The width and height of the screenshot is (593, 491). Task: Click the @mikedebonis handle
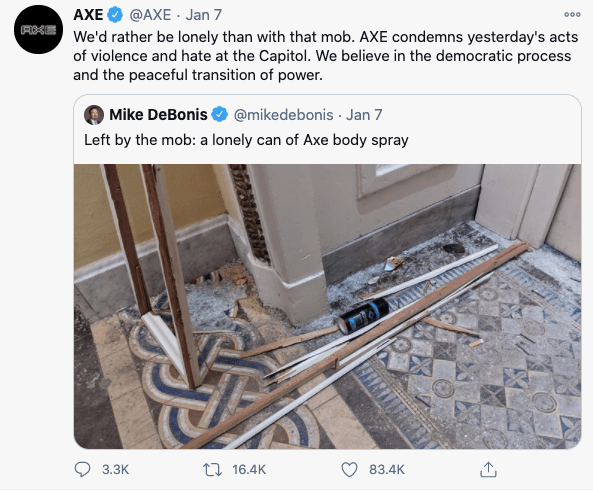click(x=283, y=115)
